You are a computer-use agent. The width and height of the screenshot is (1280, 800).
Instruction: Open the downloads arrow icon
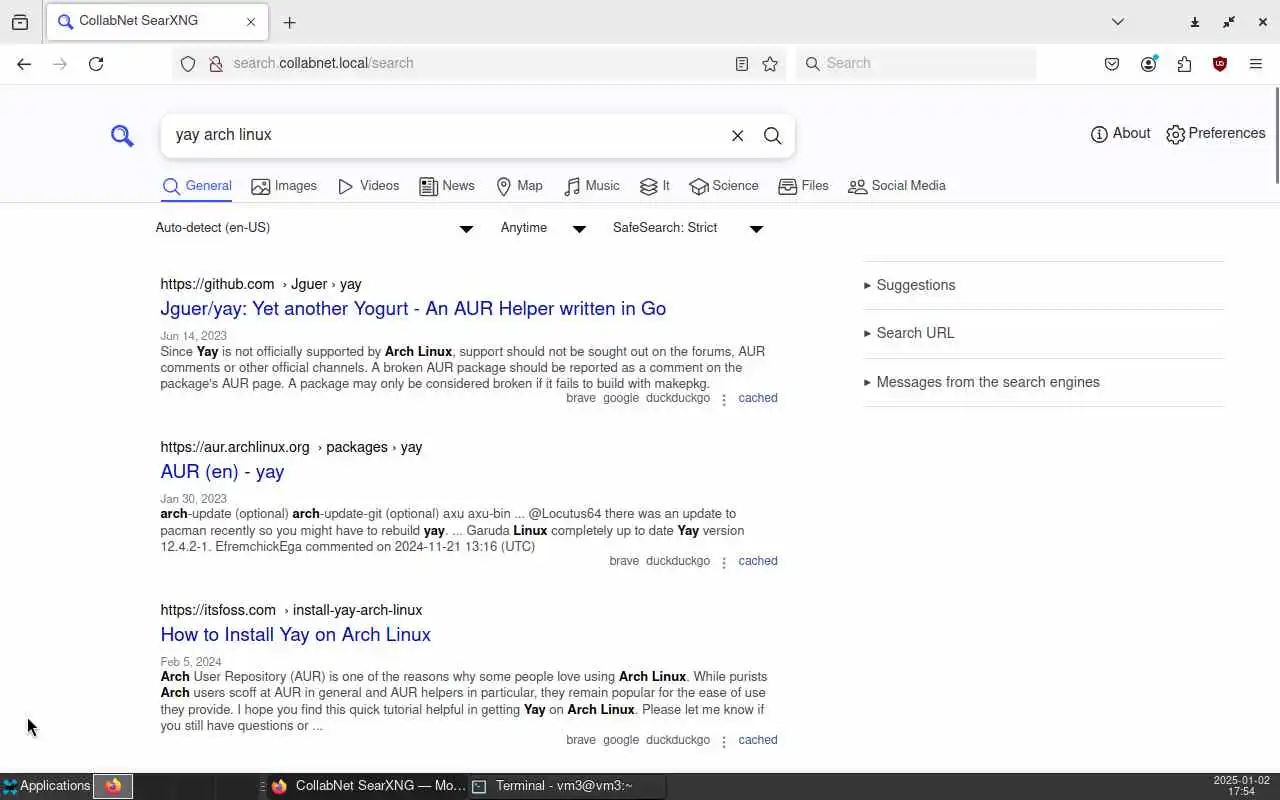[x=1195, y=22]
